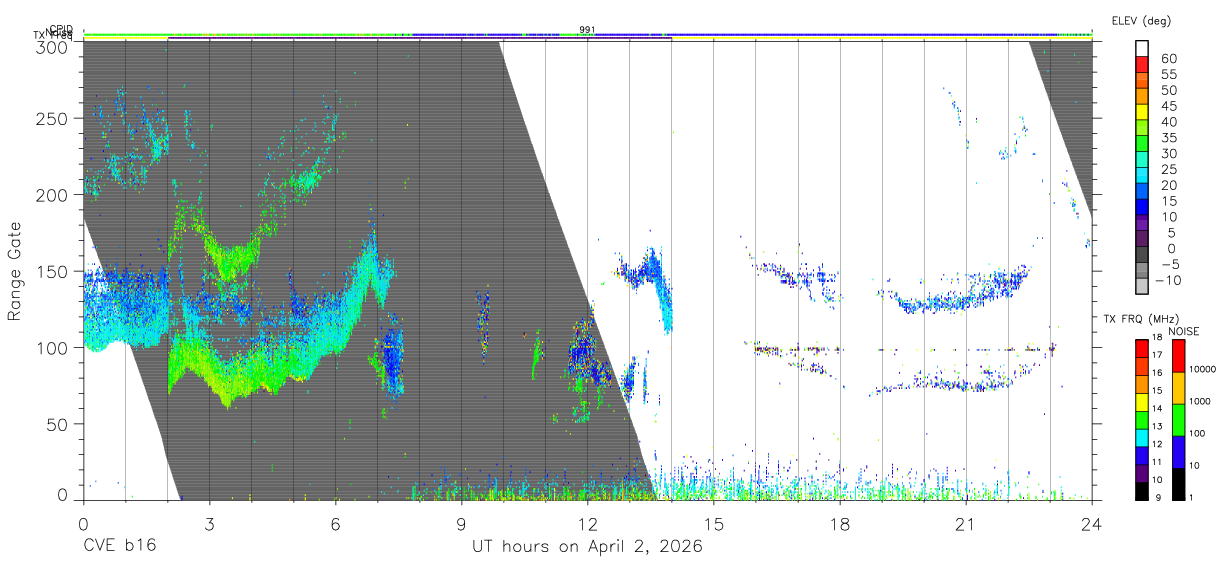Pick the orange segment of the NOISE bar

(1179, 387)
